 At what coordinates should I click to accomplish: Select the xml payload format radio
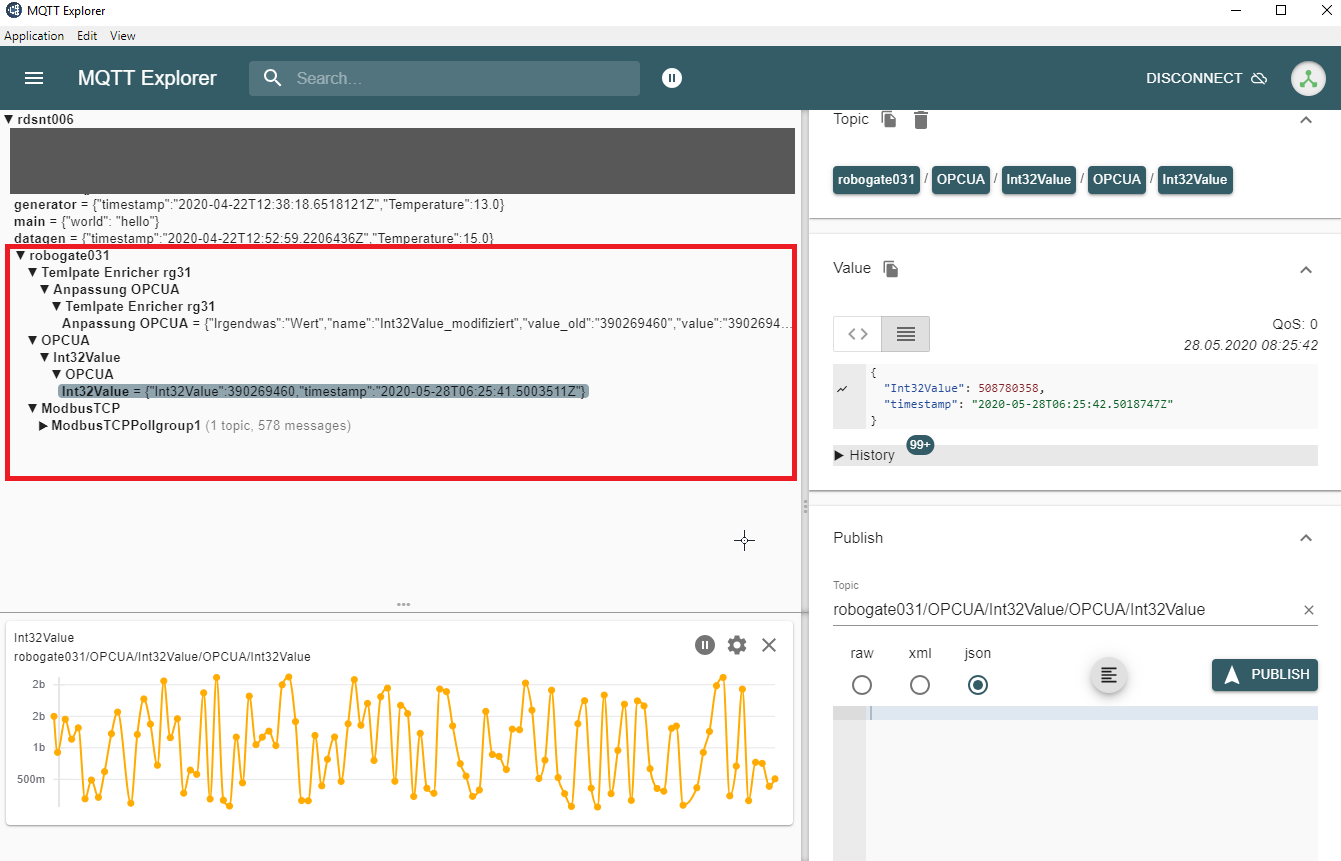coord(920,685)
